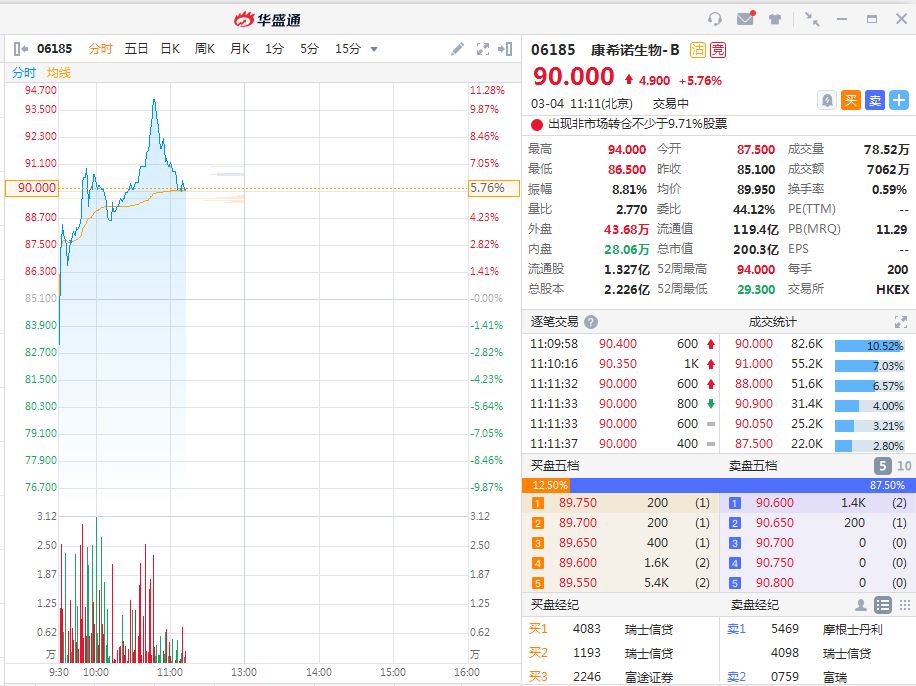Click the compact mode arrows icon
Viewport: 916px width, 686px height.
pos(812,19)
